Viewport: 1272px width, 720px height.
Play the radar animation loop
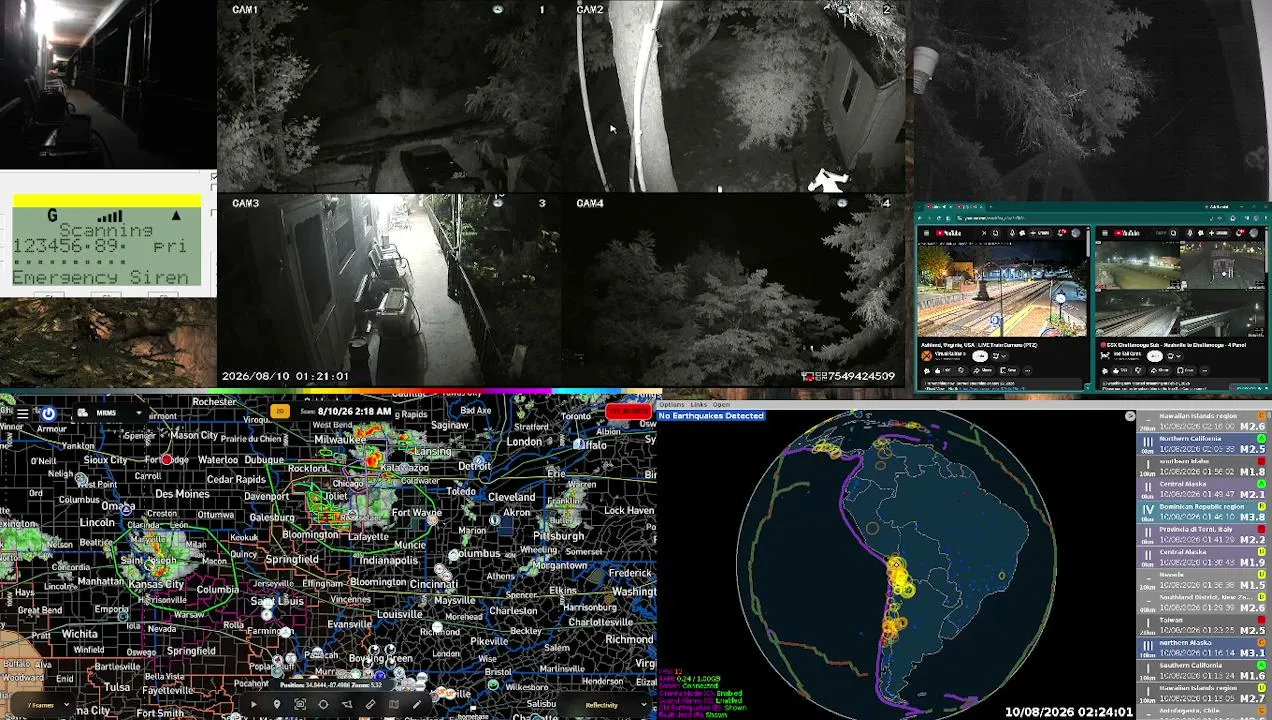pyautogui.click(x=254, y=705)
